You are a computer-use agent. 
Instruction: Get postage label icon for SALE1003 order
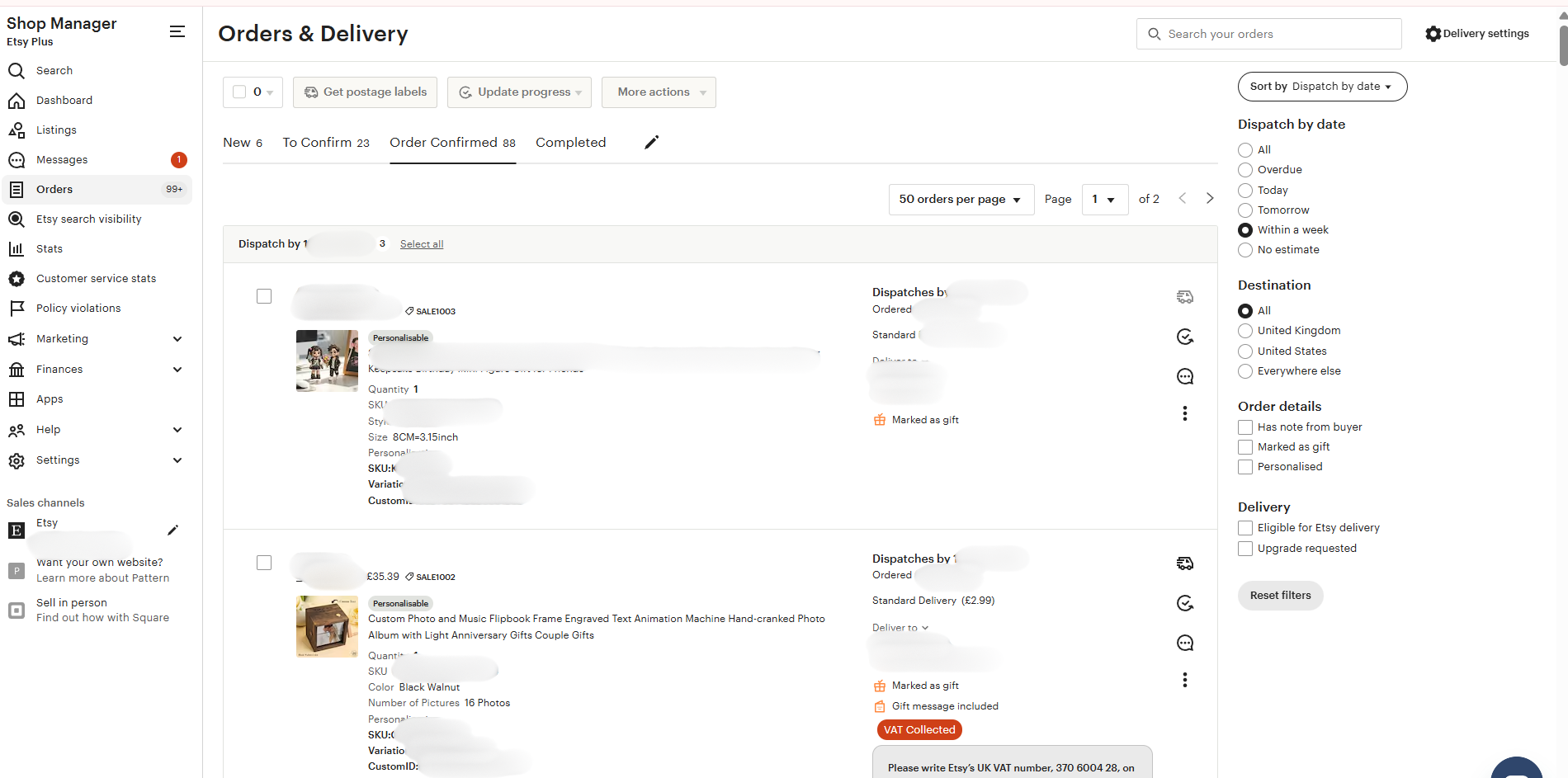tap(1185, 297)
